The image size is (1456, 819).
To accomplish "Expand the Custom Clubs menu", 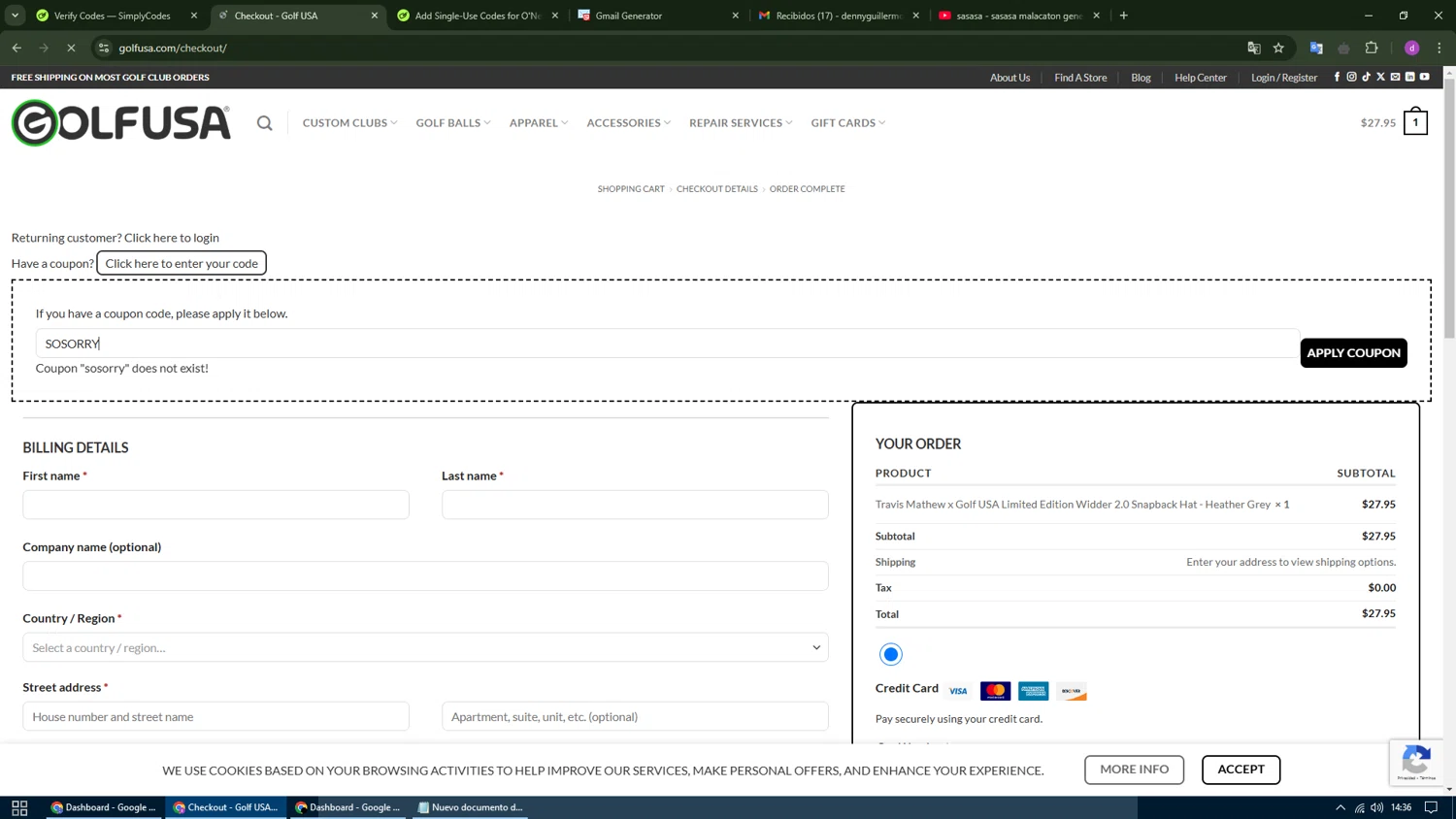I will pyautogui.click(x=349, y=123).
